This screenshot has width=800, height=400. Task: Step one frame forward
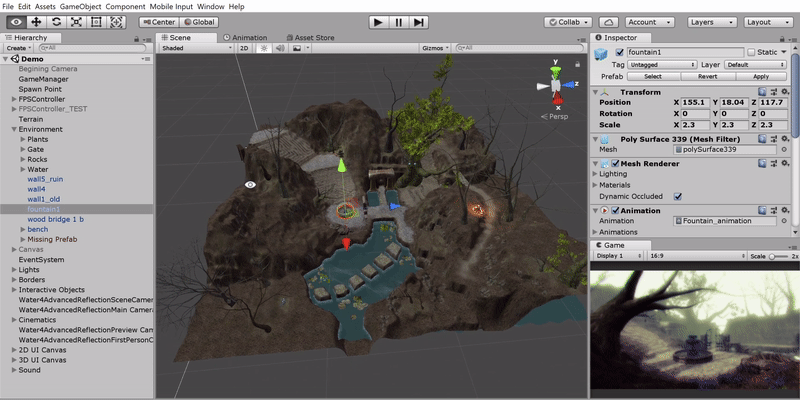418,22
